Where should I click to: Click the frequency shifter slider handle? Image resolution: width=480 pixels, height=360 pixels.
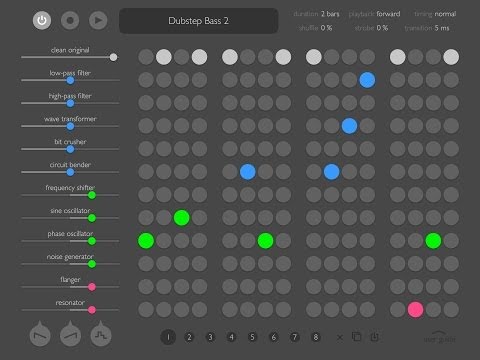point(92,195)
